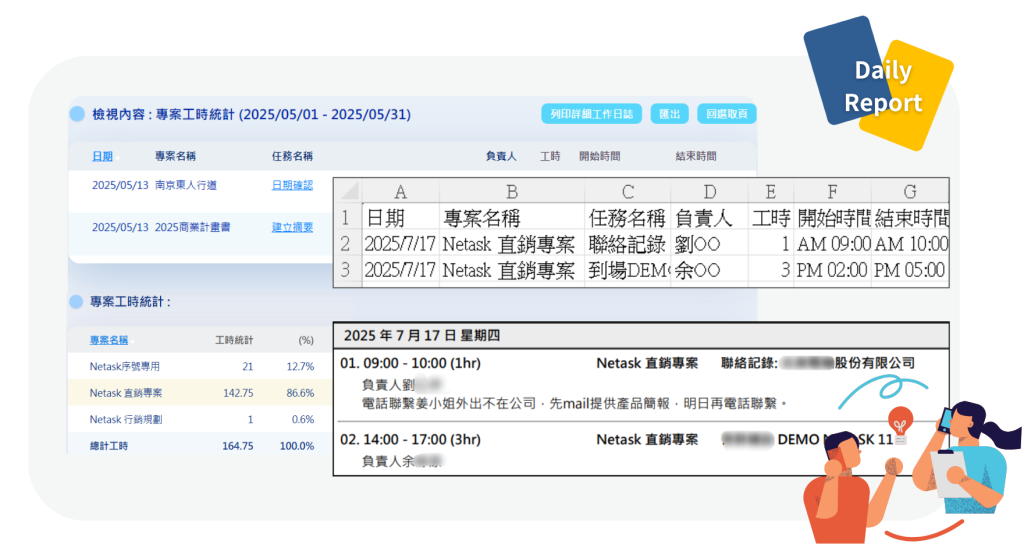Click the blue dot beside 檢視內容 heading
The image size is (1024, 555).
[77, 114]
